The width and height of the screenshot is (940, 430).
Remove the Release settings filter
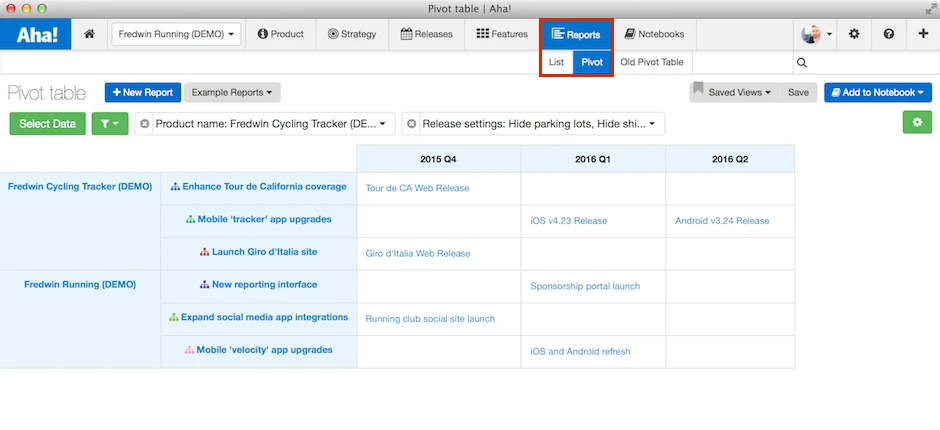click(x=411, y=124)
